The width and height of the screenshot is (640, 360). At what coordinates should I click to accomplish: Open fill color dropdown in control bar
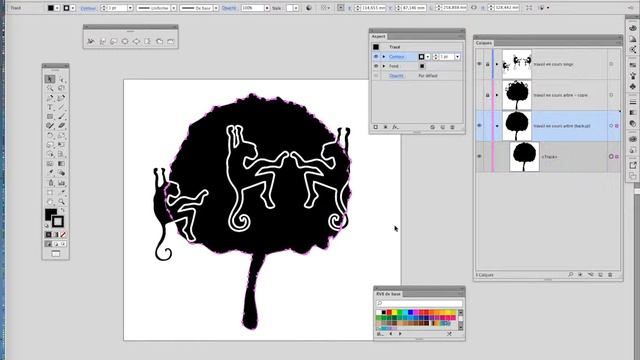[57, 8]
